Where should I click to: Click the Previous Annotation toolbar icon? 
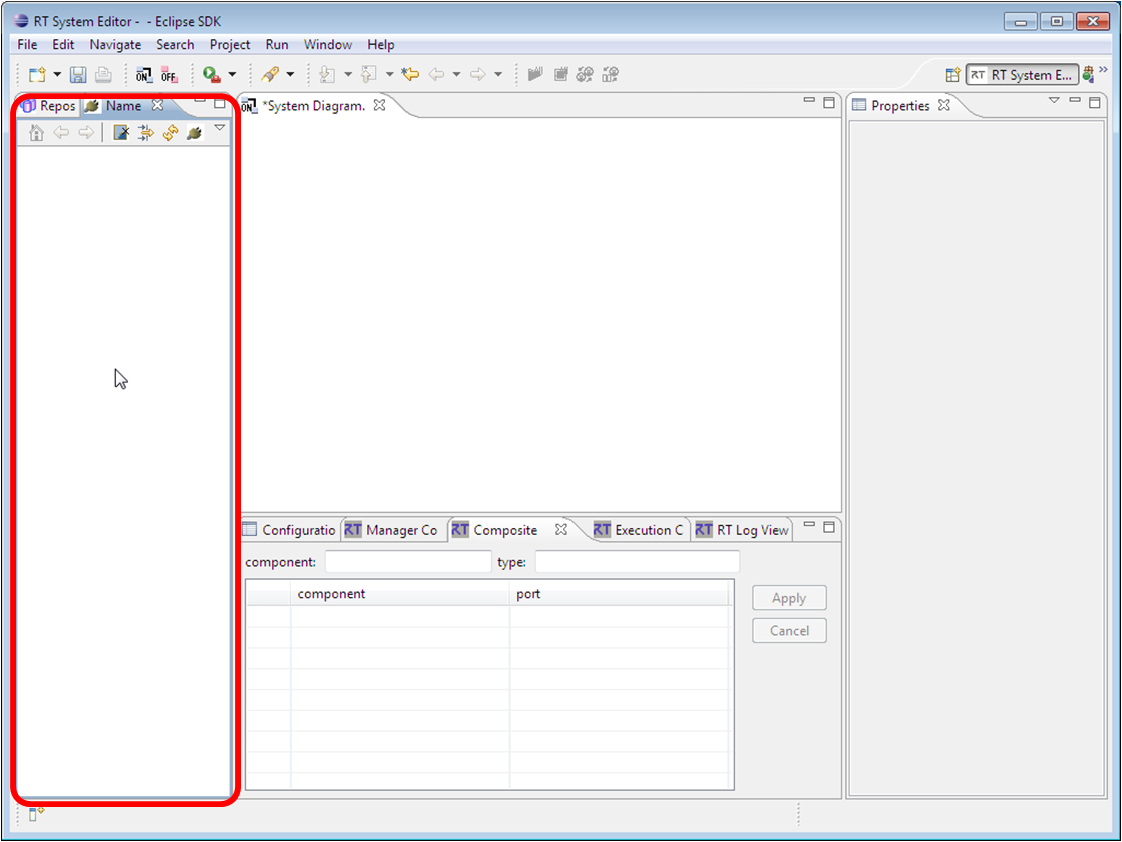click(369, 74)
